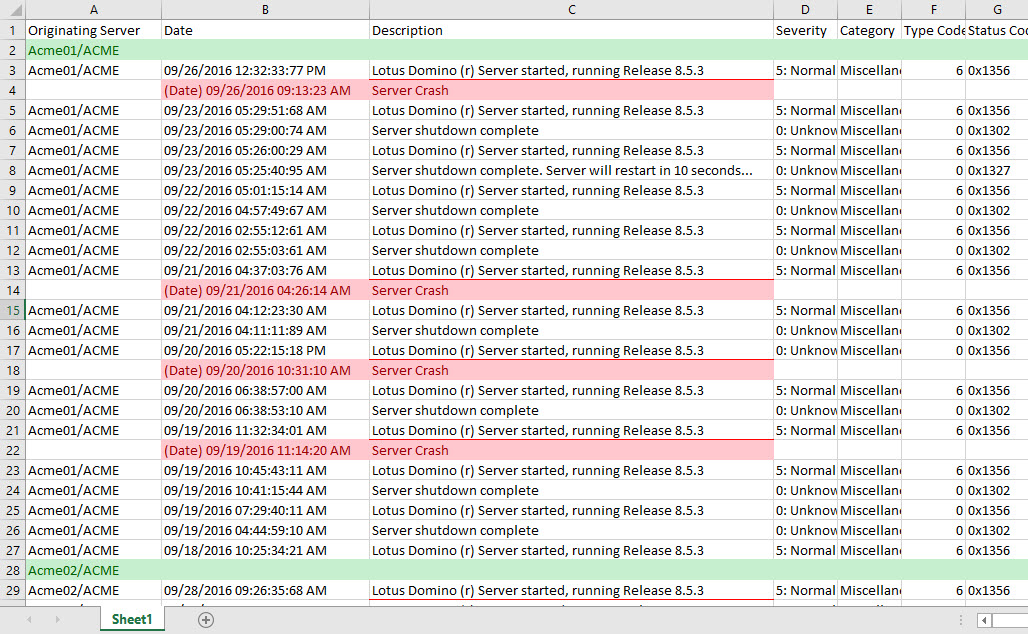
Task: Click date 09/26/2016 12:32:33:77 PM
Action: click(x=265, y=70)
